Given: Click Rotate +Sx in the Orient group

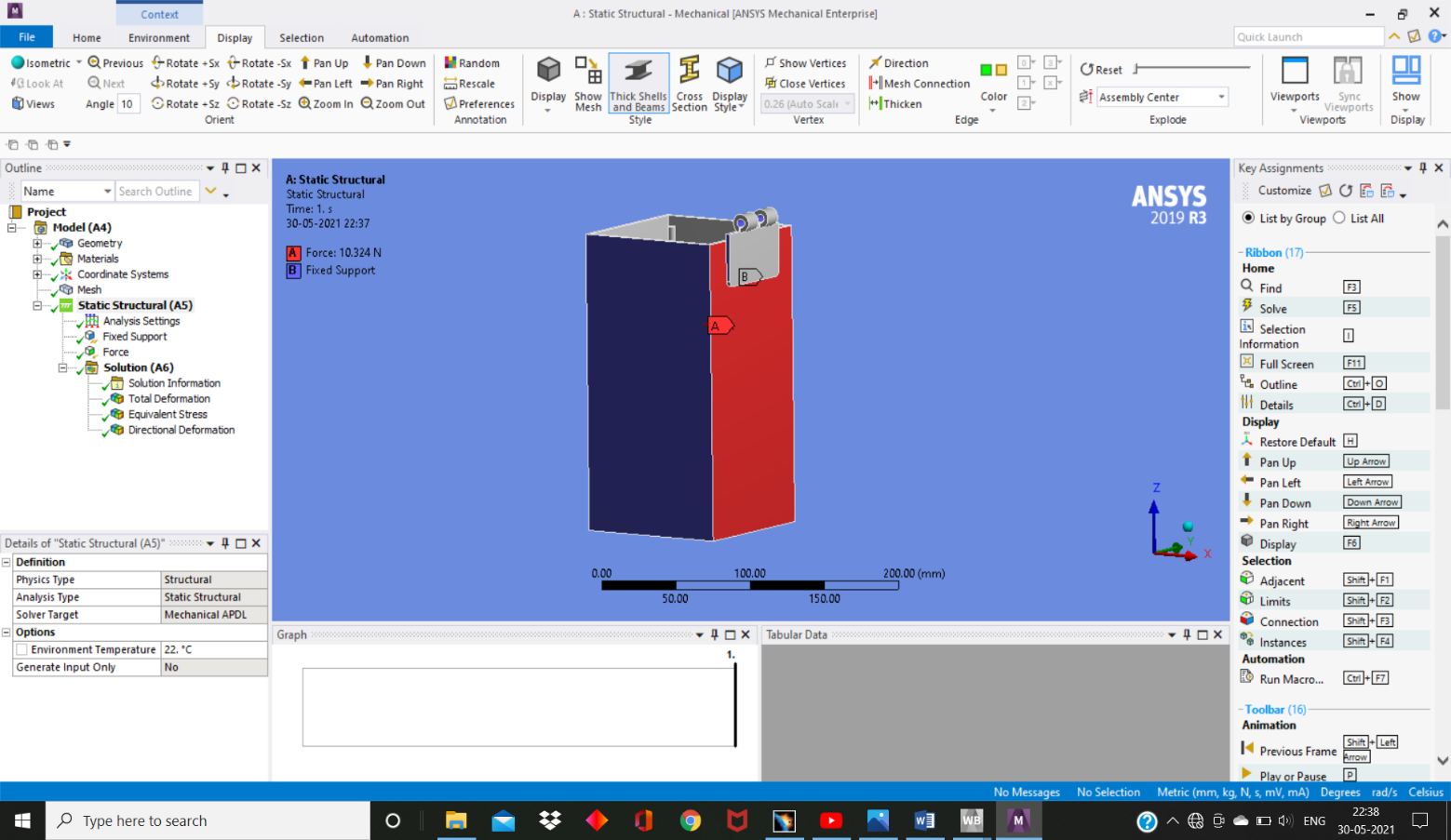Looking at the screenshot, I should (185, 63).
